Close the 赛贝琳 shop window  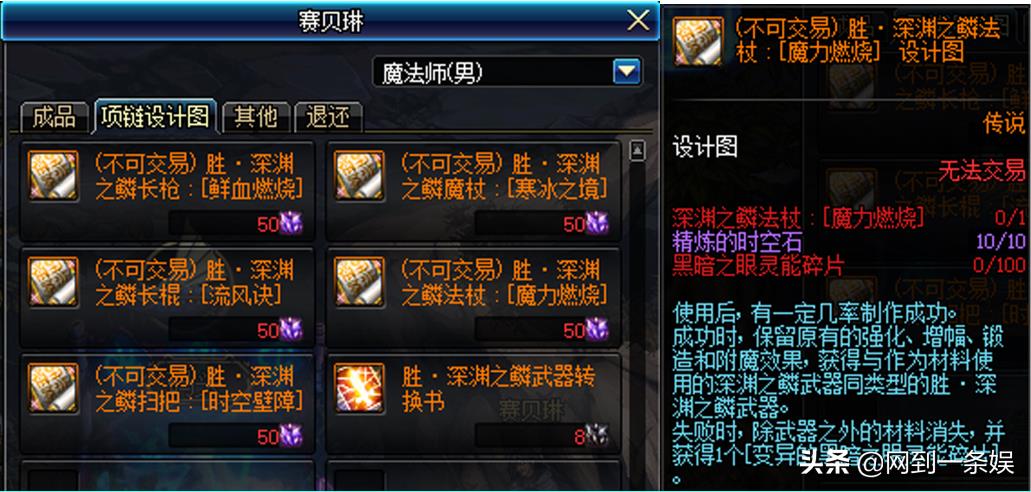pyautogui.click(x=638, y=21)
